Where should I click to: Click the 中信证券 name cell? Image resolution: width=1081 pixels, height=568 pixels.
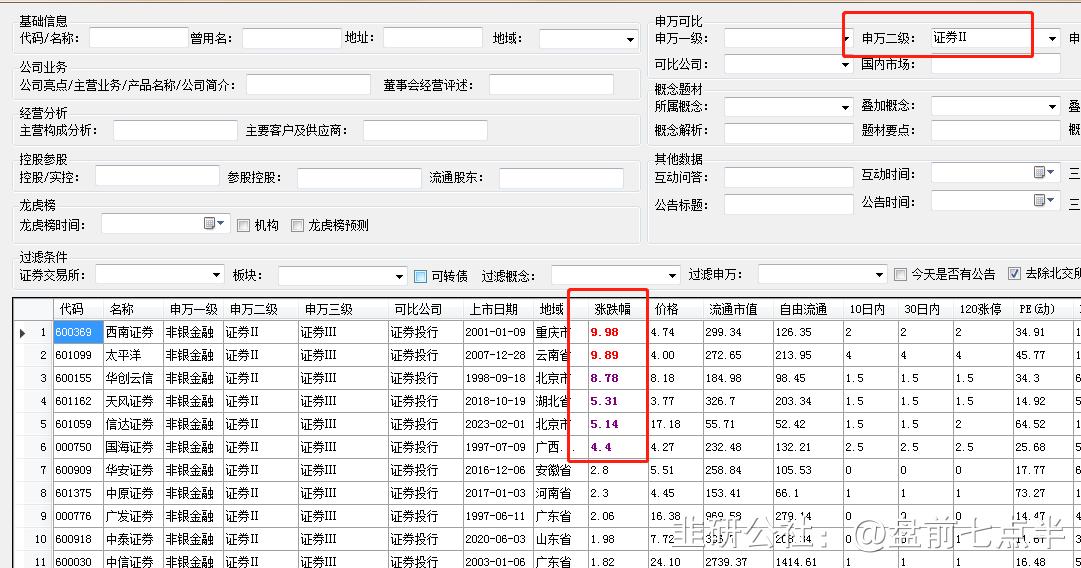[x=132, y=561]
